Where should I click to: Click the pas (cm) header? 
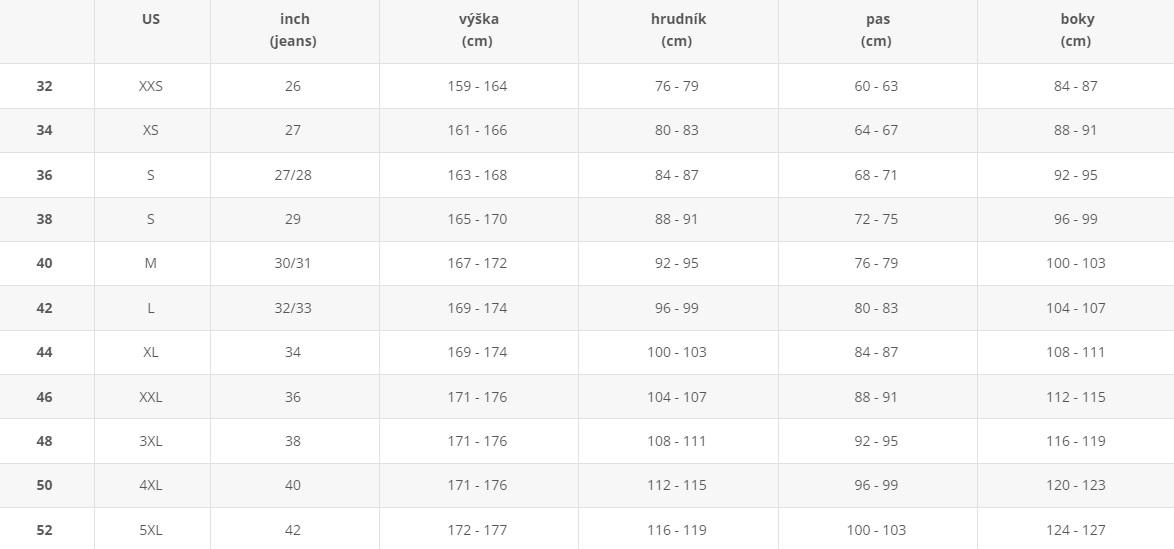click(876, 31)
